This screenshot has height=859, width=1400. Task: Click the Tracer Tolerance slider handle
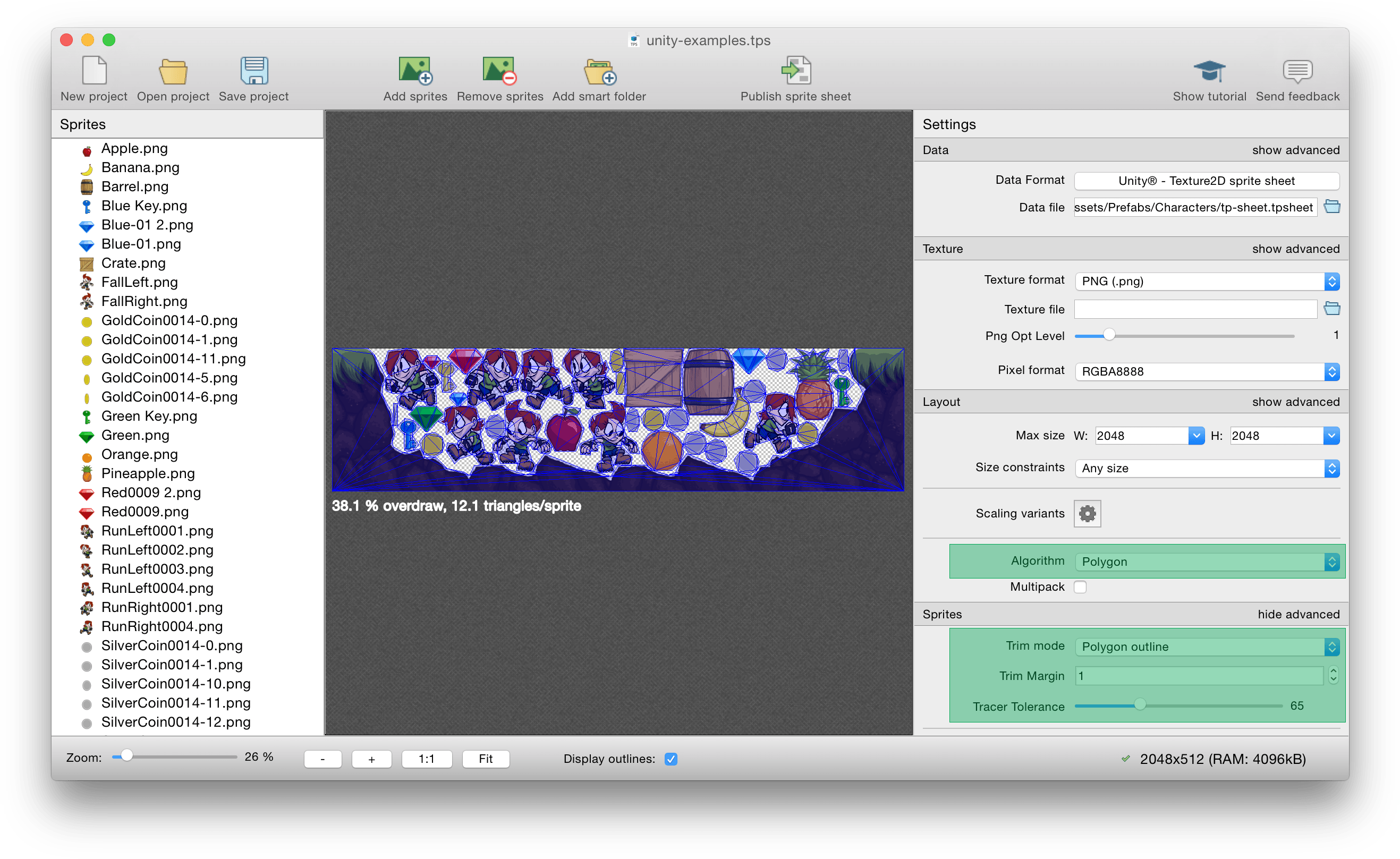click(1140, 705)
